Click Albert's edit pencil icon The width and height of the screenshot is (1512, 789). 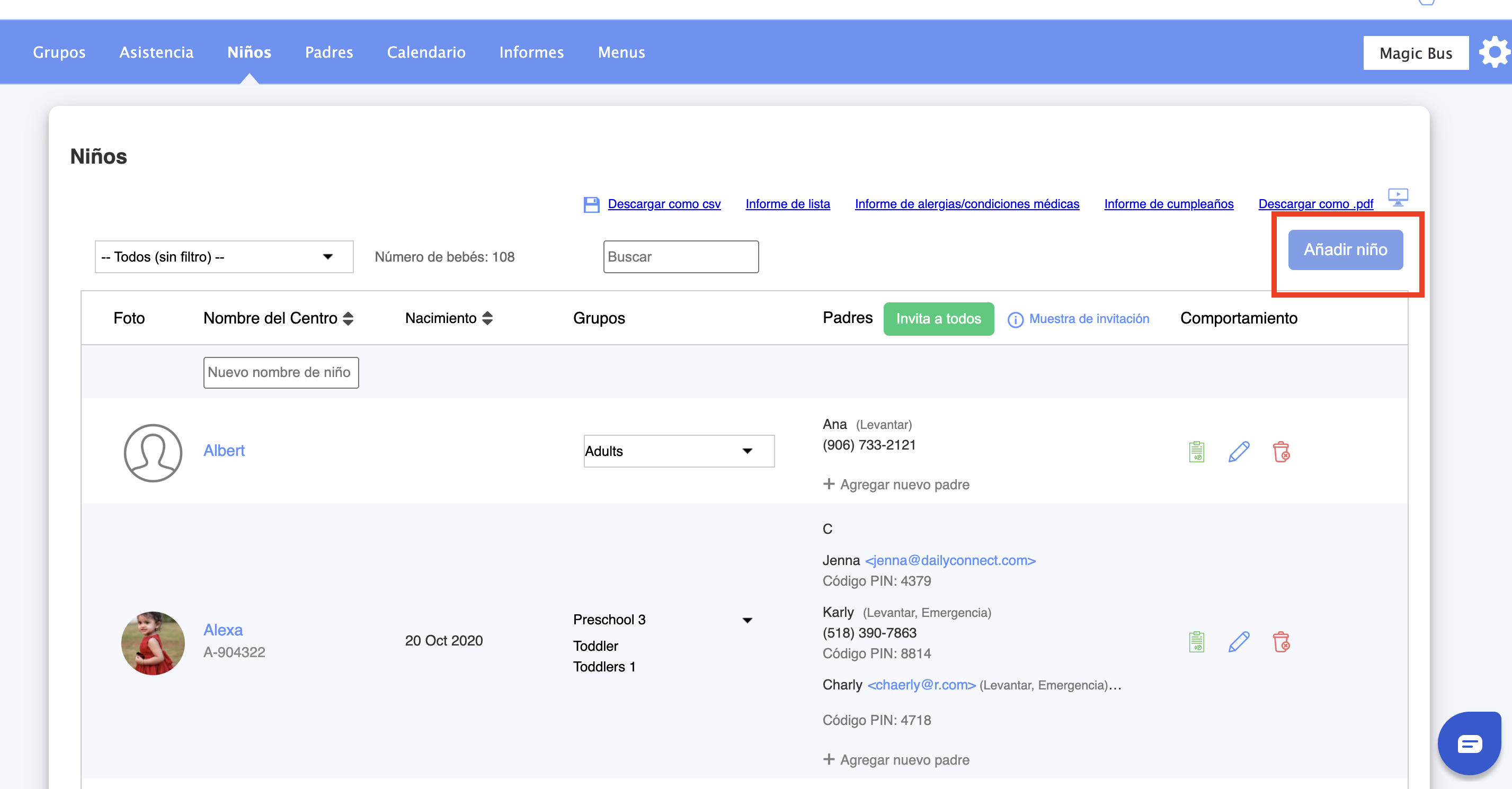1239,452
